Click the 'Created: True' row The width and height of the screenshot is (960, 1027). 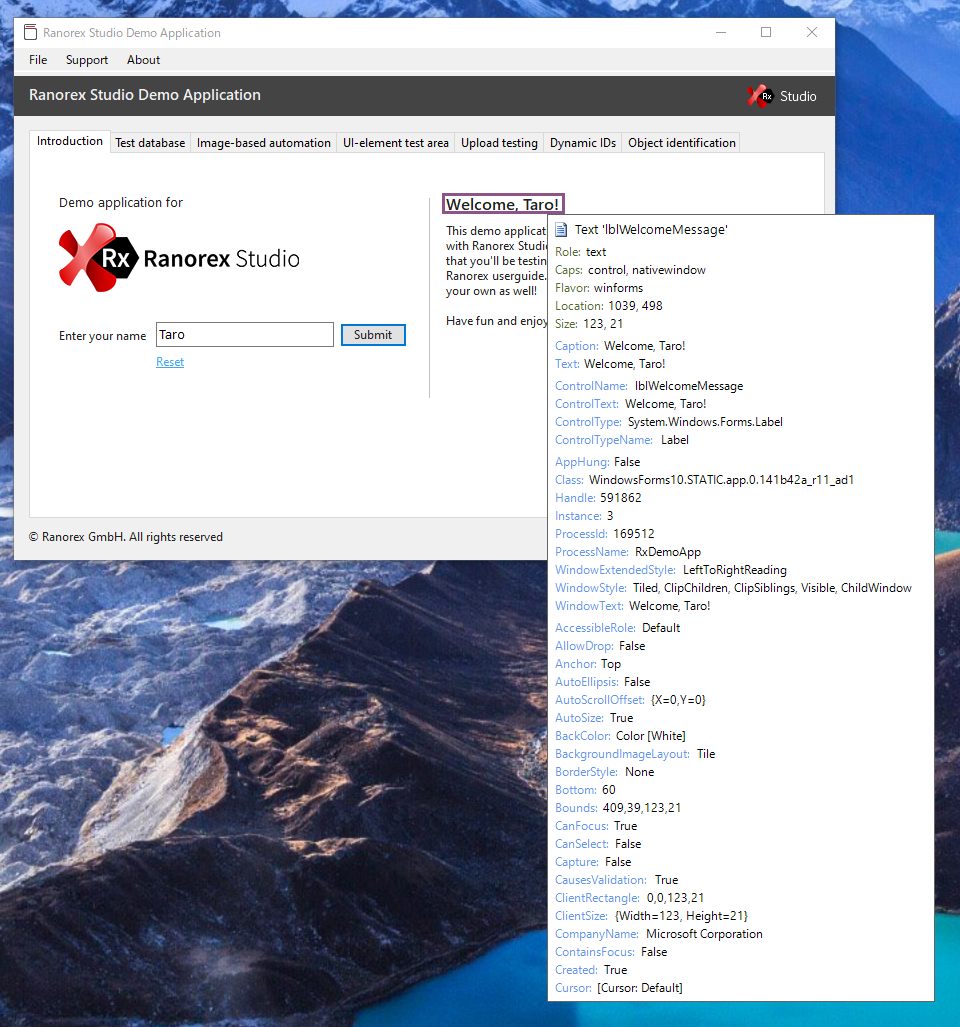pos(591,970)
